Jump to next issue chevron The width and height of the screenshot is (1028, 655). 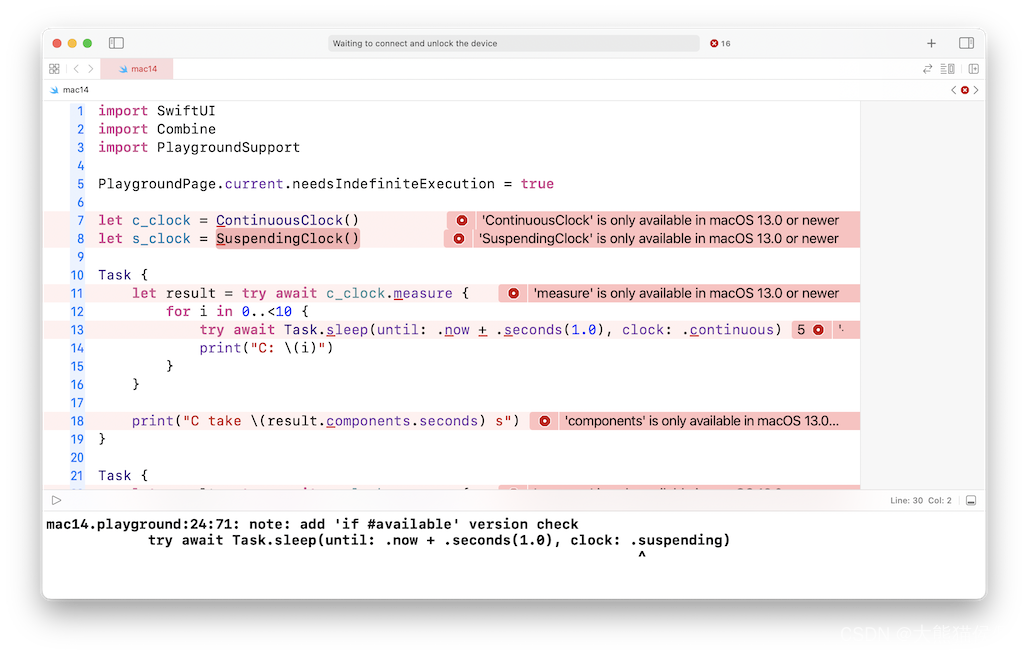[x=976, y=90]
